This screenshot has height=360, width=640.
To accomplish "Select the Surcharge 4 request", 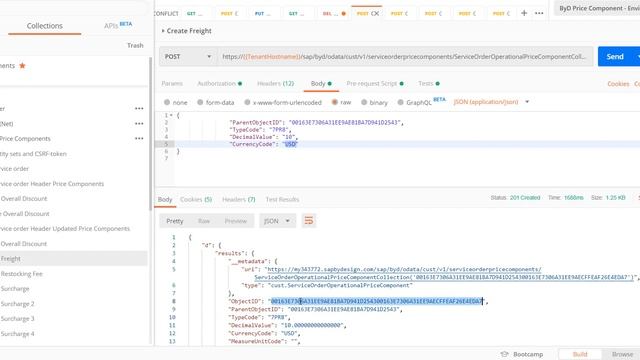I will (x=17, y=334).
